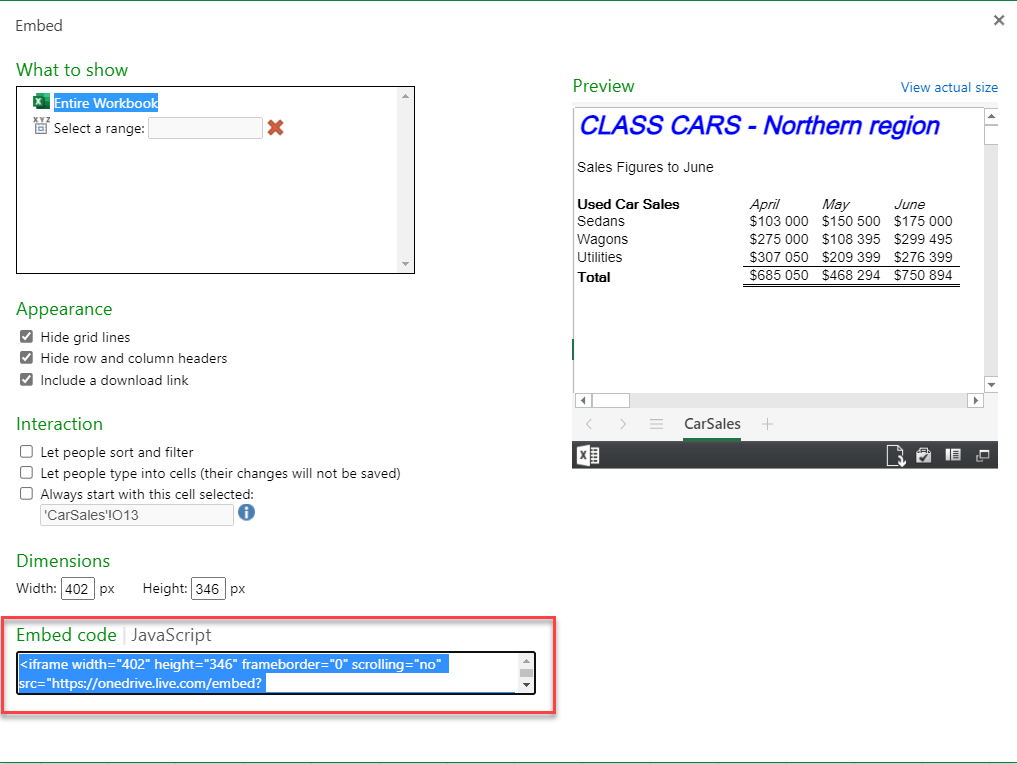Click the preview's right horizontal scroll arrow

click(977, 400)
